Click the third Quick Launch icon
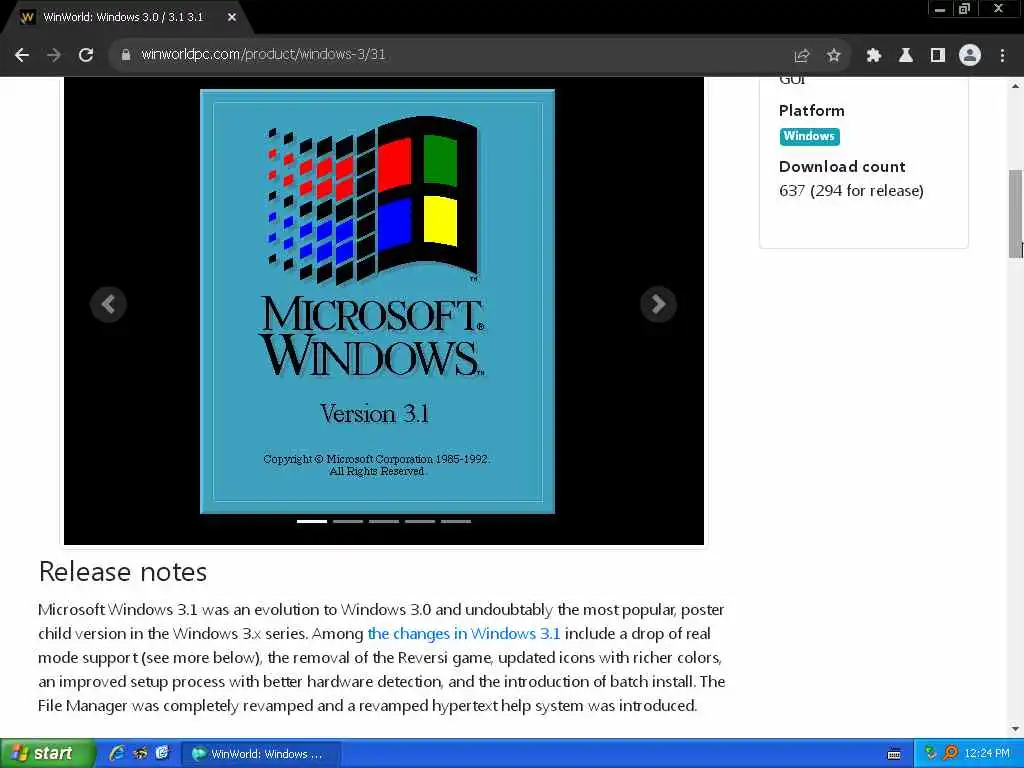Viewport: 1024px width, 768px height. click(x=162, y=754)
